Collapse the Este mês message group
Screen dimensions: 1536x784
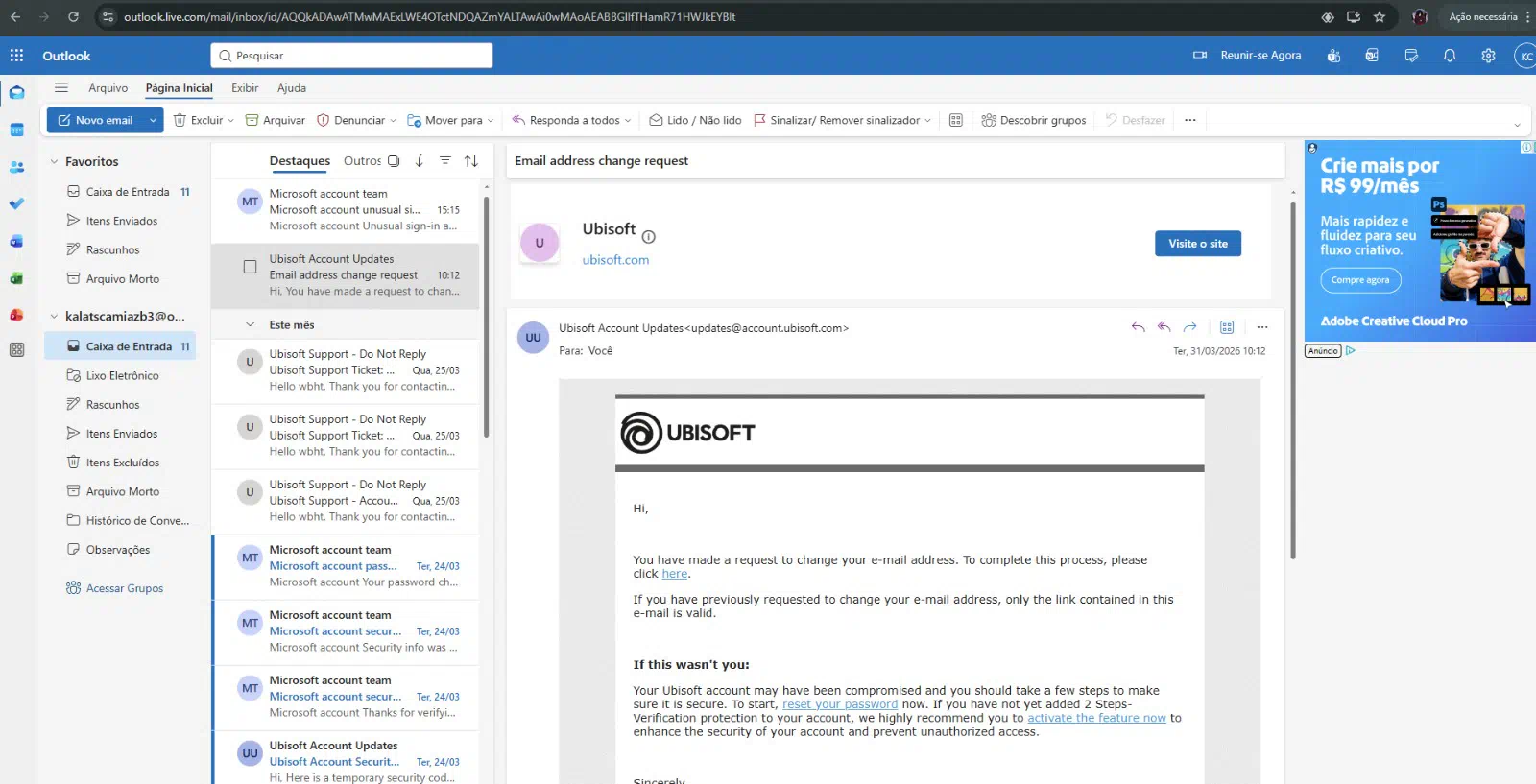250,325
